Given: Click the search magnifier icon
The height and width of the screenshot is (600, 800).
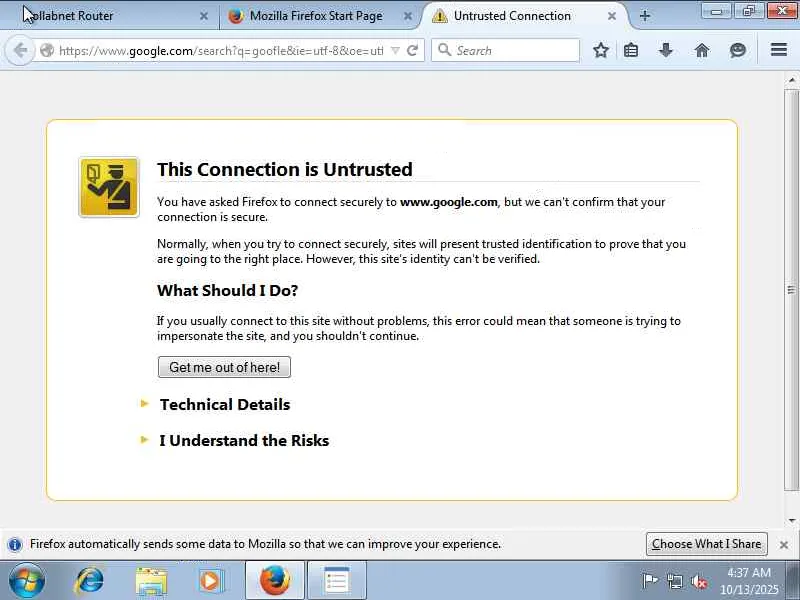Looking at the screenshot, I should tap(444, 50).
